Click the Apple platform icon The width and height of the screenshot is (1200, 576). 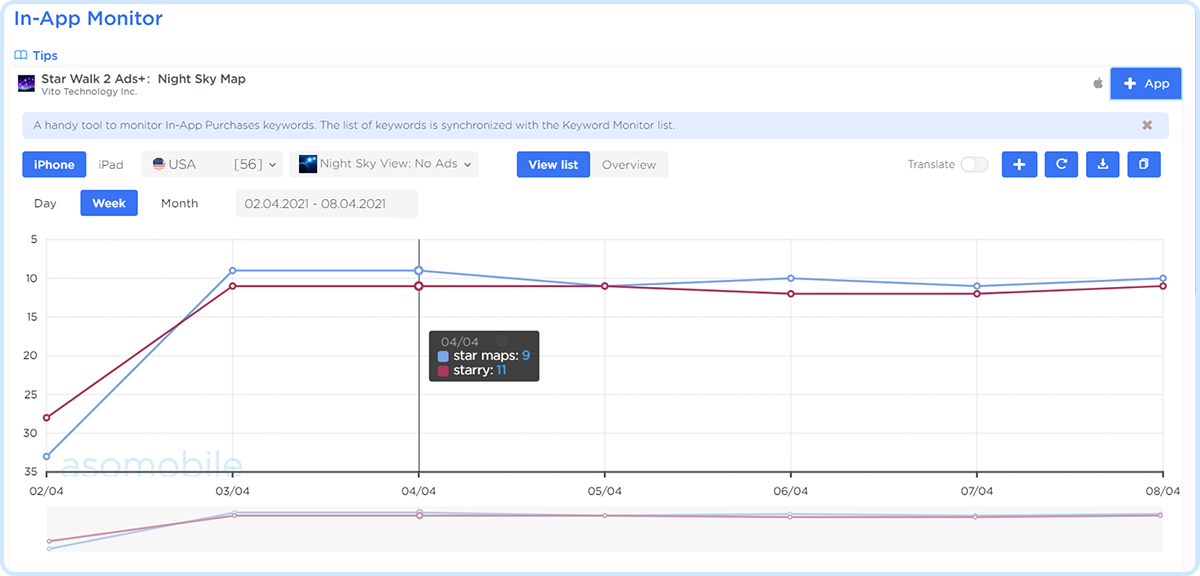point(1097,84)
